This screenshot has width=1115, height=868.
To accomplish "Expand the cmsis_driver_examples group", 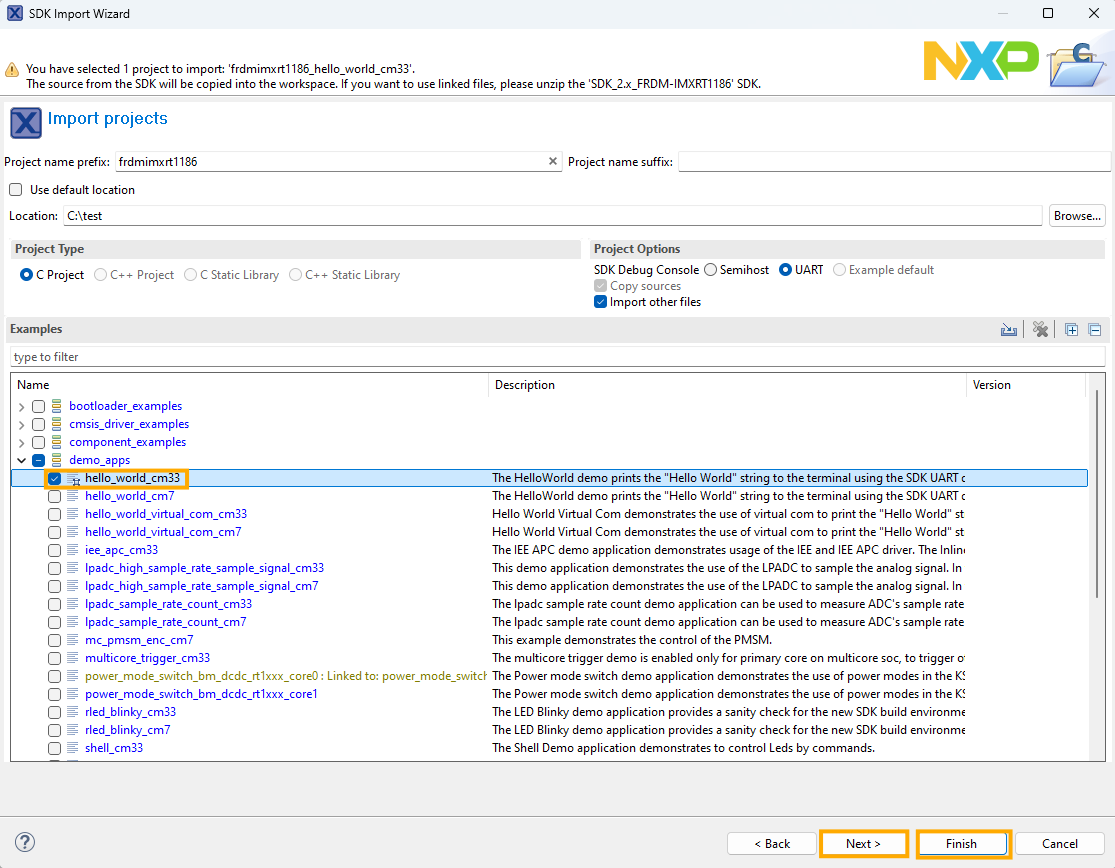I will pos(22,425).
